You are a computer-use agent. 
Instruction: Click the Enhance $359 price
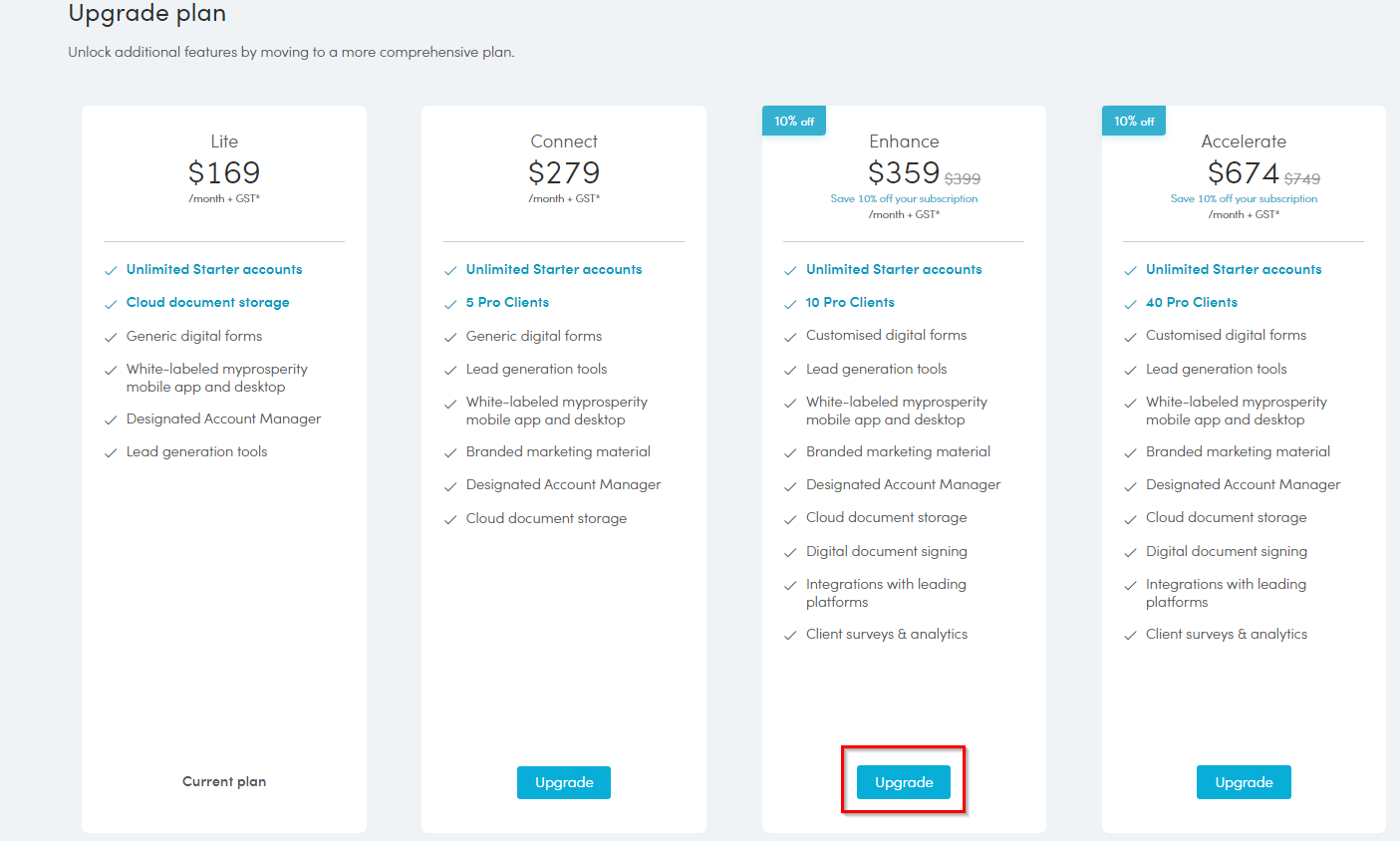[x=904, y=173]
